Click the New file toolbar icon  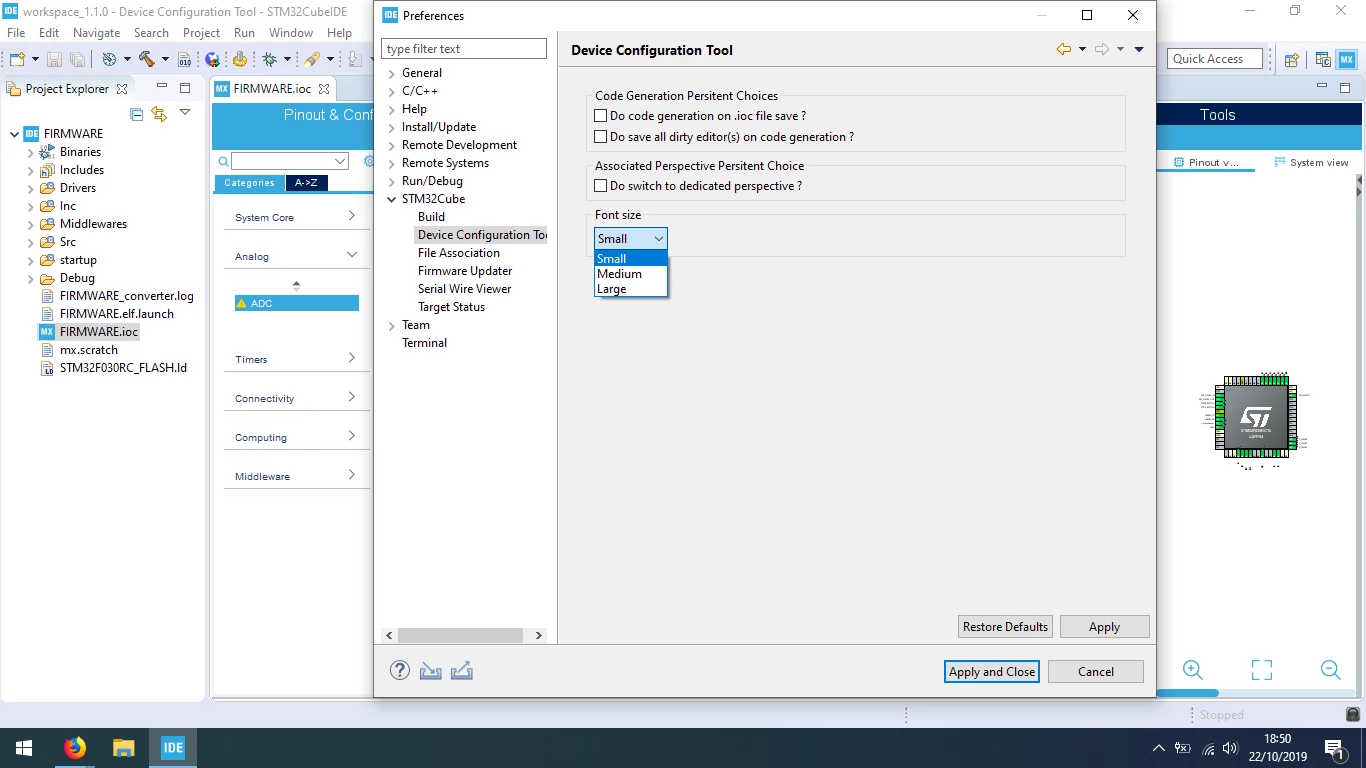[x=15, y=59]
